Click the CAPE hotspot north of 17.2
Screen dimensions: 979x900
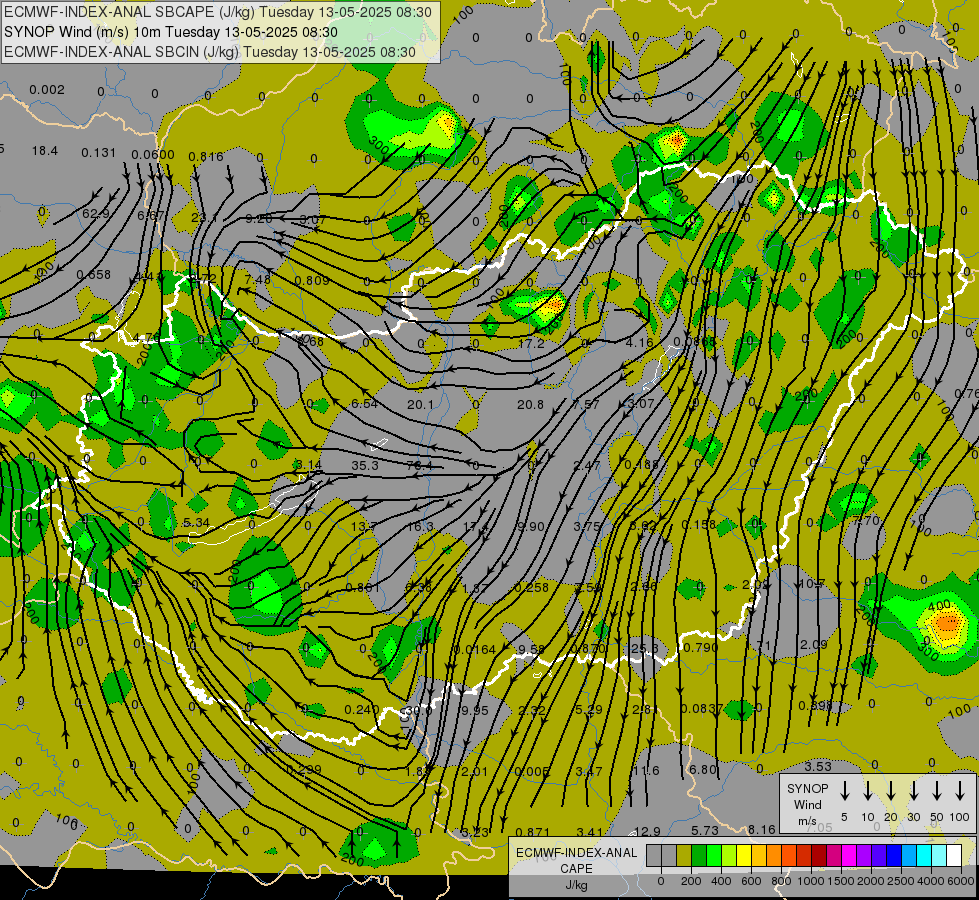[551, 306]
